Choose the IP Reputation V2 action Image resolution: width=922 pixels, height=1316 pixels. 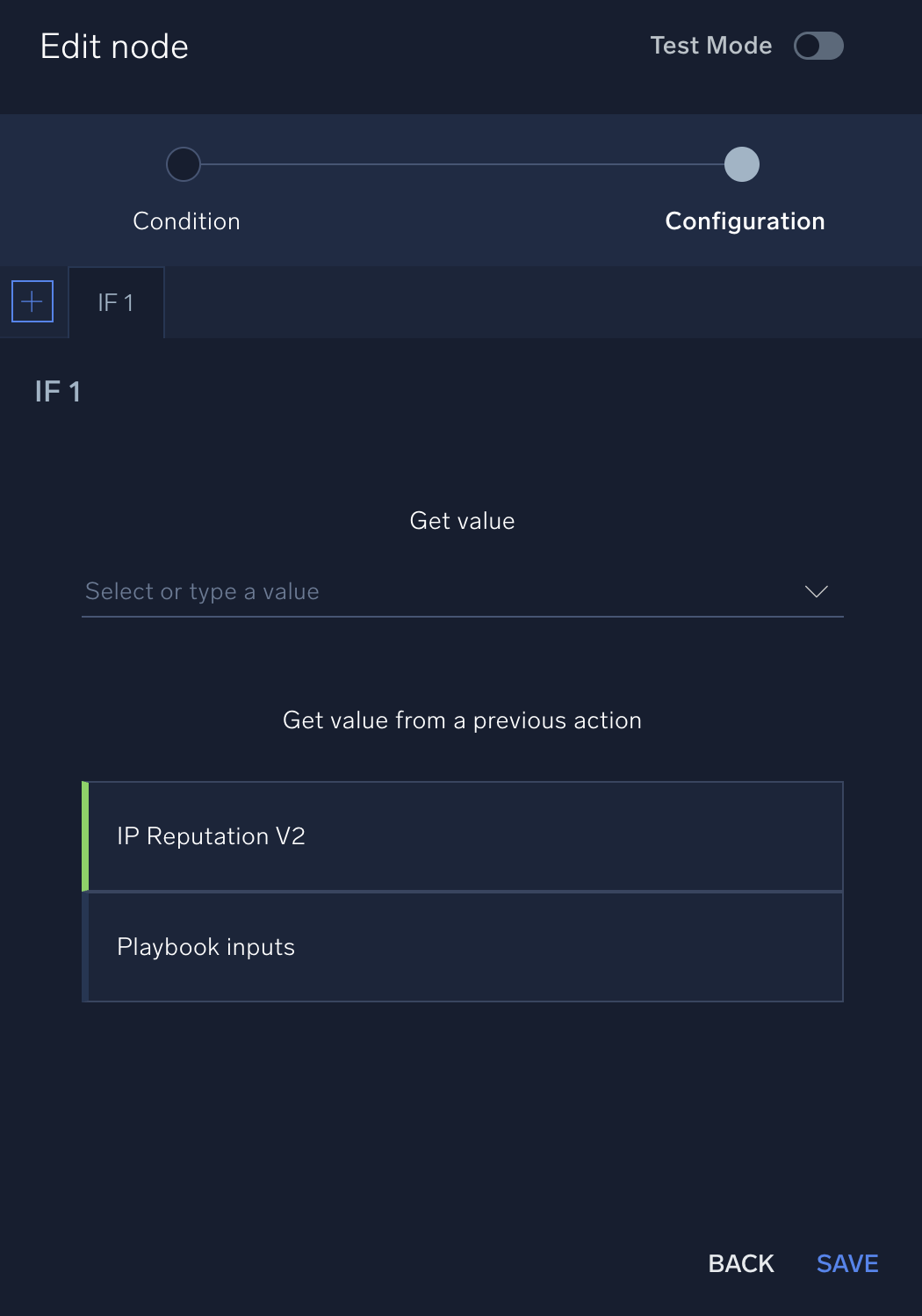pyautogui.click(x=464, y=836)
